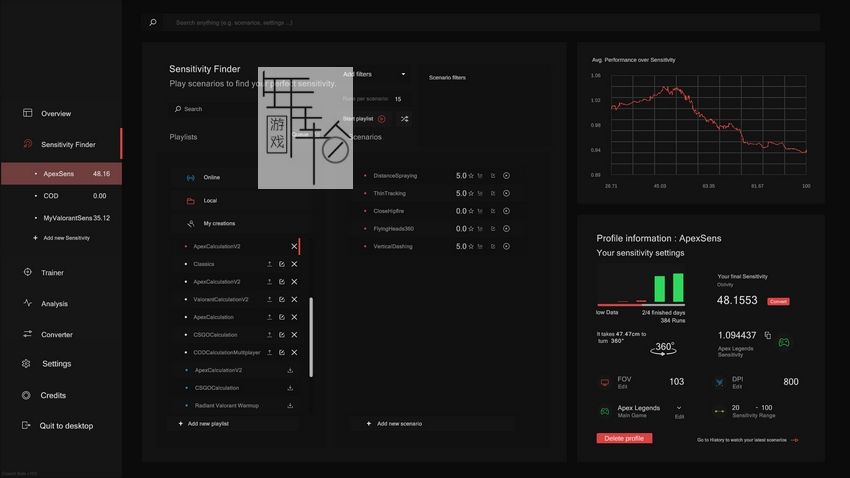Copy the Apex Legends sensitivity value

(768, 335)
